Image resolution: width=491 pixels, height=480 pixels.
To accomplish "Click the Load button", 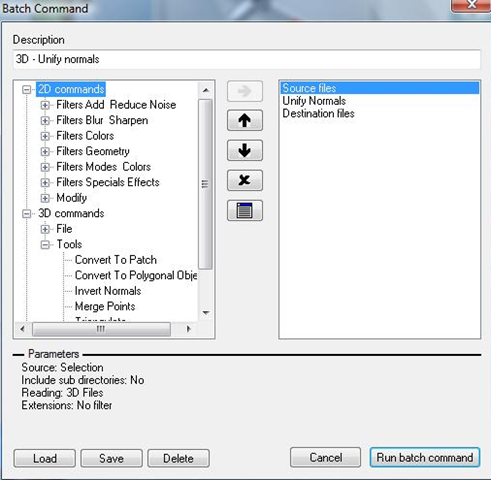I will 45,458.
